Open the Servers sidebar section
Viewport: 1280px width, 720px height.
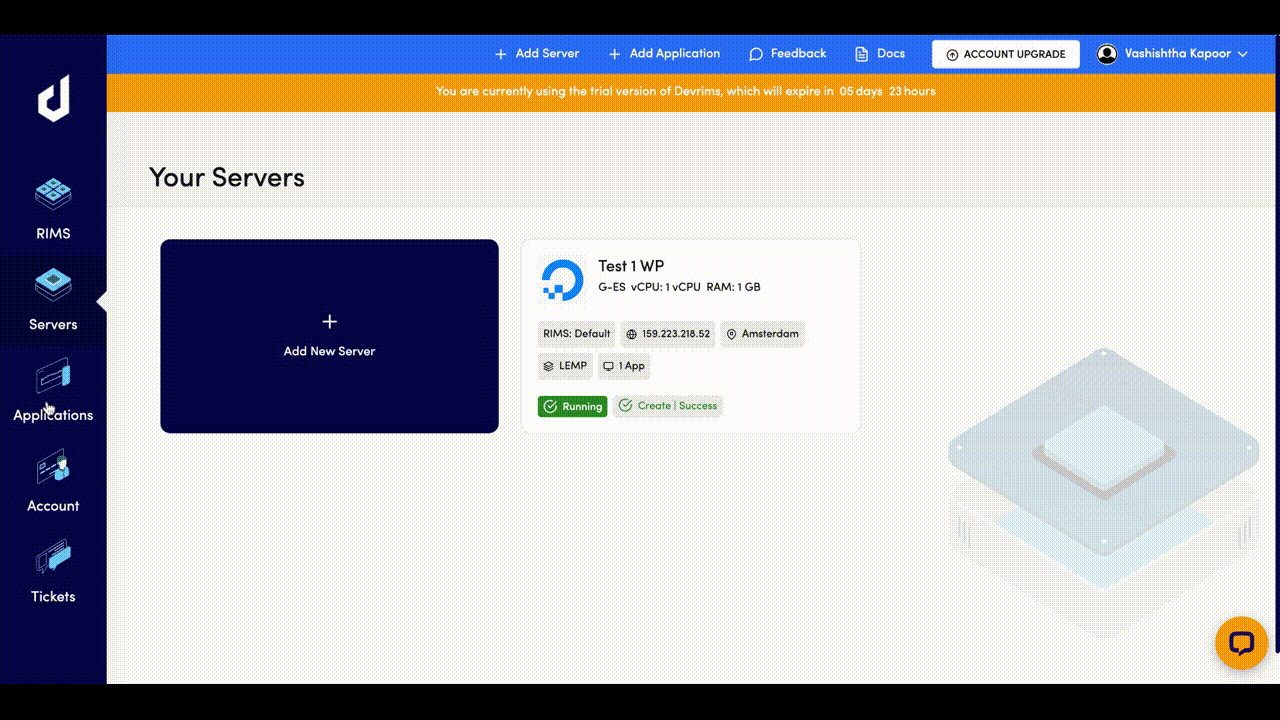point(53,300)
